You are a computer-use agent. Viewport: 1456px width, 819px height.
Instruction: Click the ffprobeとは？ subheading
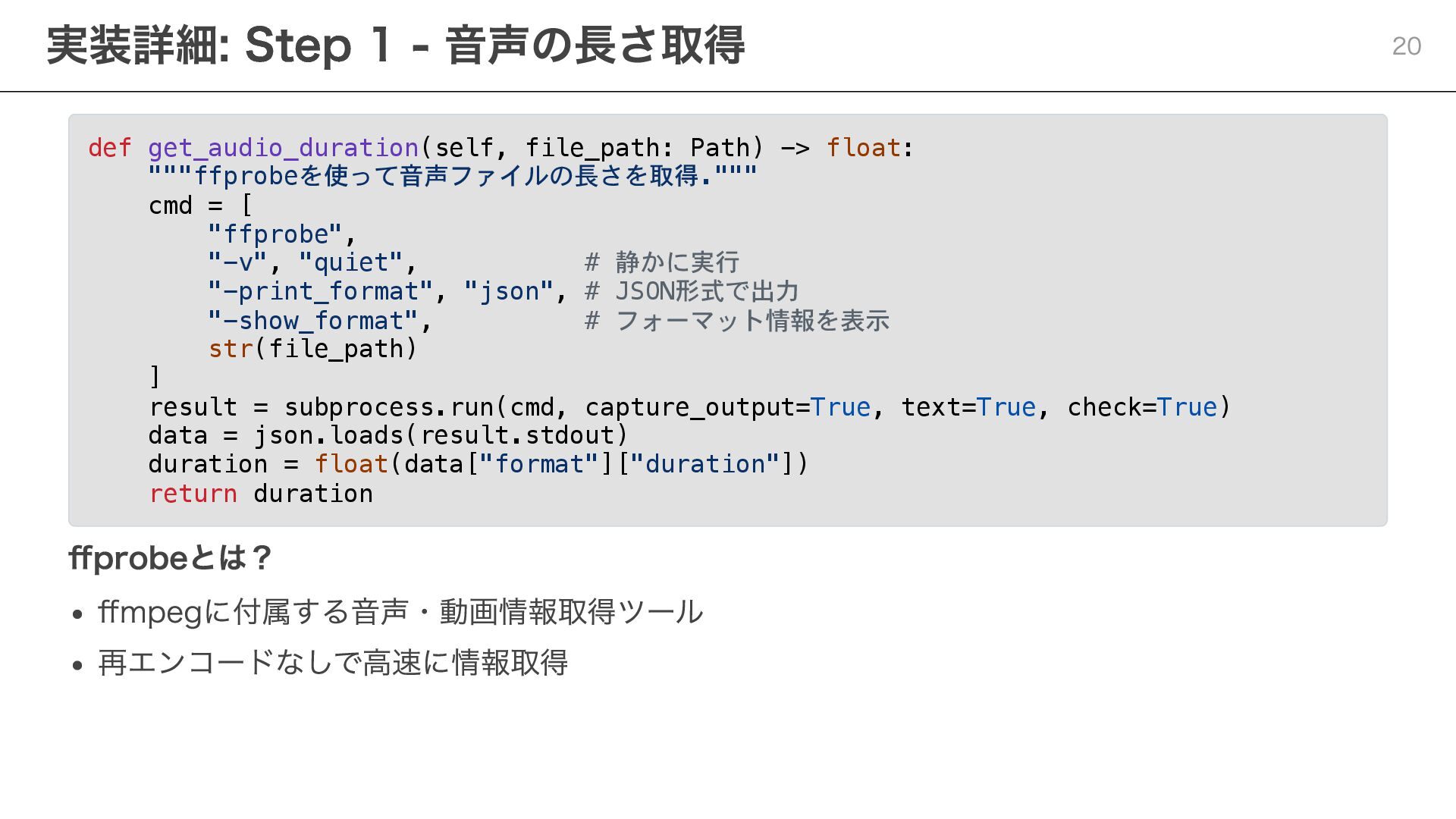point(170,558)
